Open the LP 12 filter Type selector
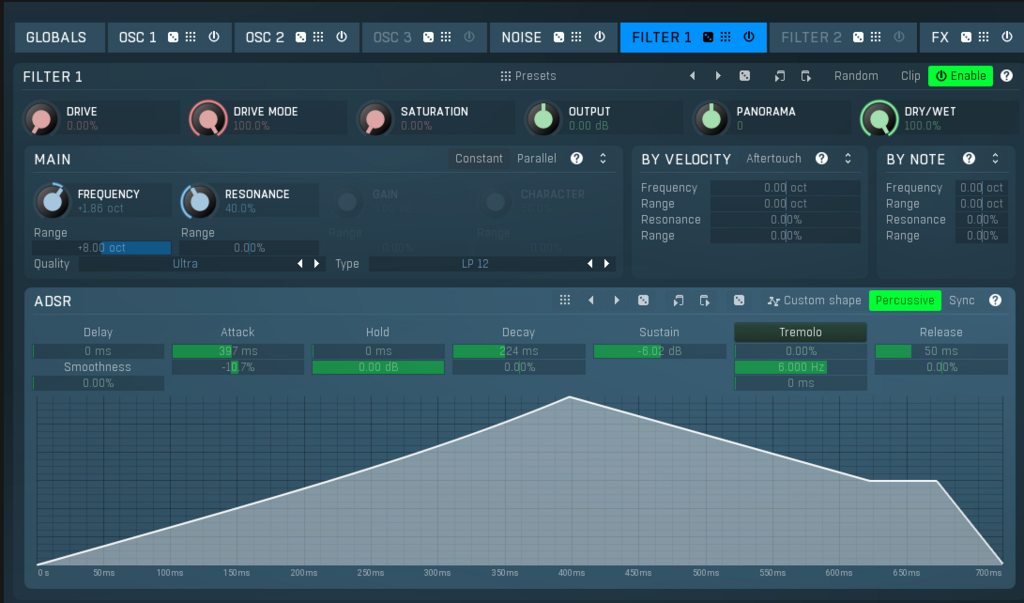Image resolution: width=1024 pixels, height=603 pixels. click(x=475, y=264)
